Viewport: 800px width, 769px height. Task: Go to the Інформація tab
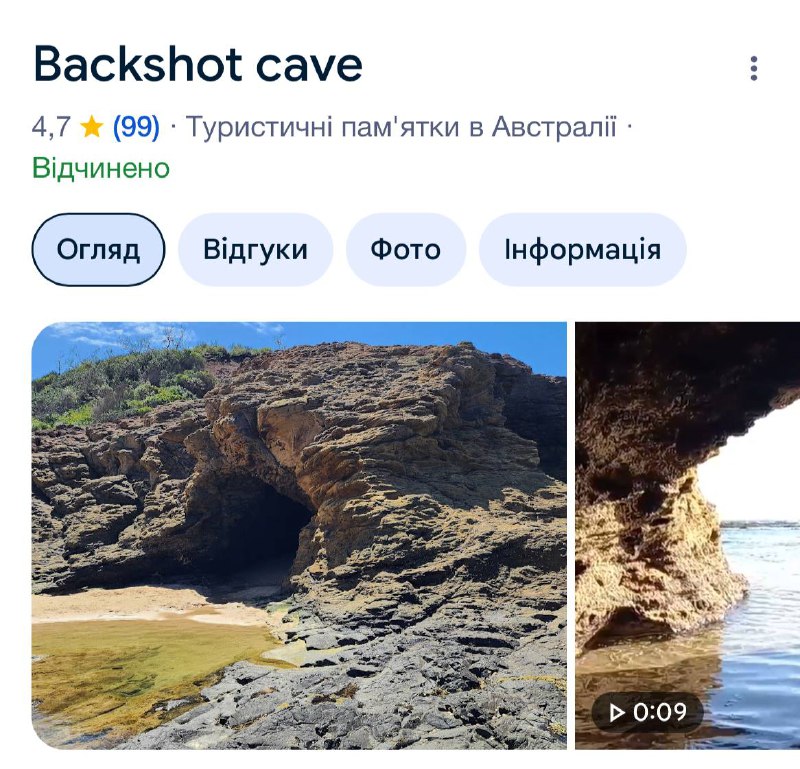point(582,250)
